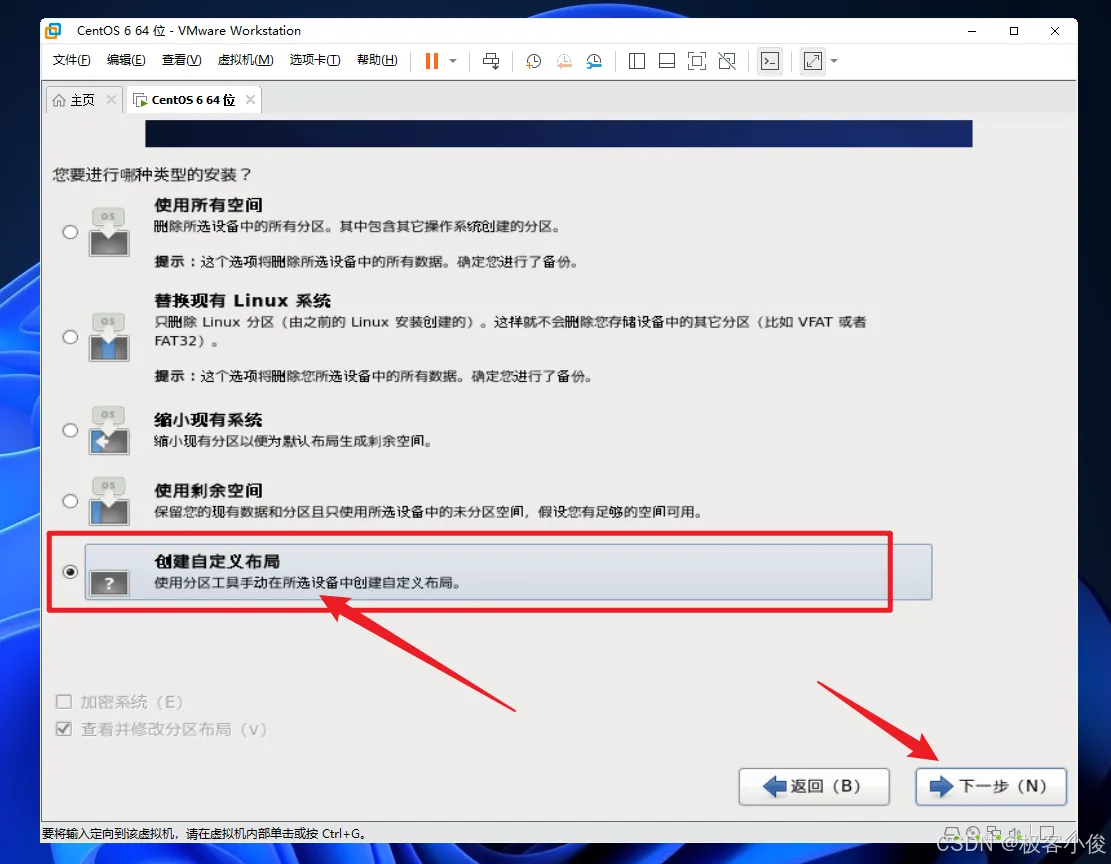Viewport: 1111px width, 864px height.
Task: Click the 返回 (B) button
Action: point(814,786)
